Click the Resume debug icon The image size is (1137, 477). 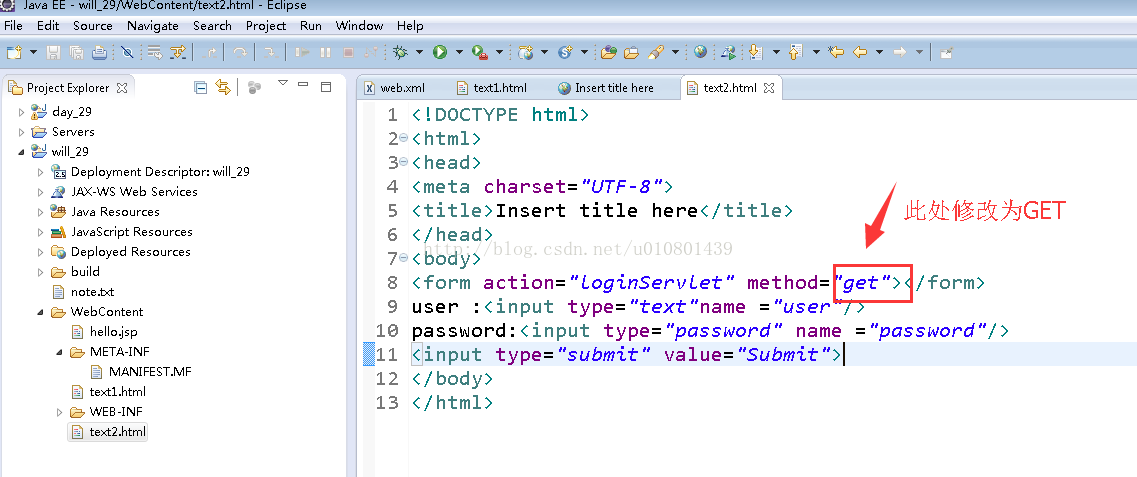click(302, 52)
